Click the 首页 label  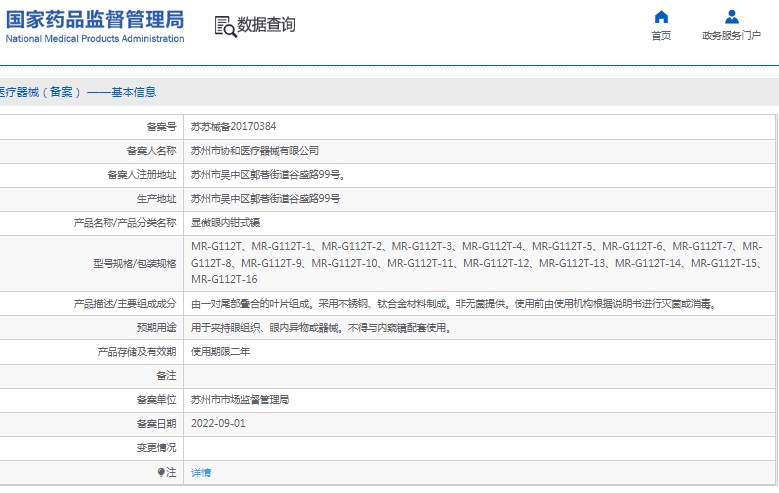click(x=661, y=35)
